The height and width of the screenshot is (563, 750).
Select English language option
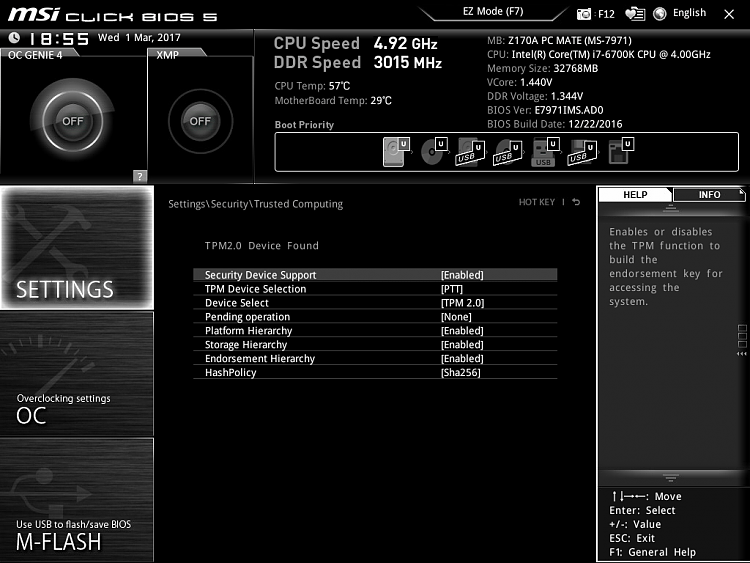689,13
